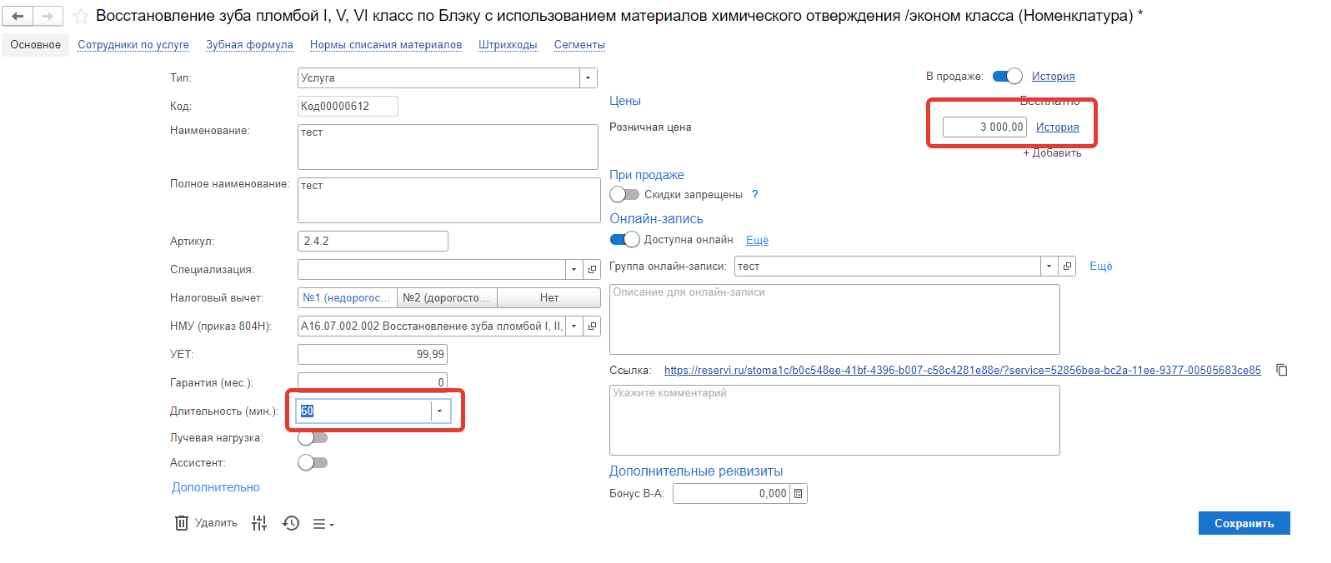Expand the Тип dropdown list
The image size is (1331, 563).
coord(588,78)
